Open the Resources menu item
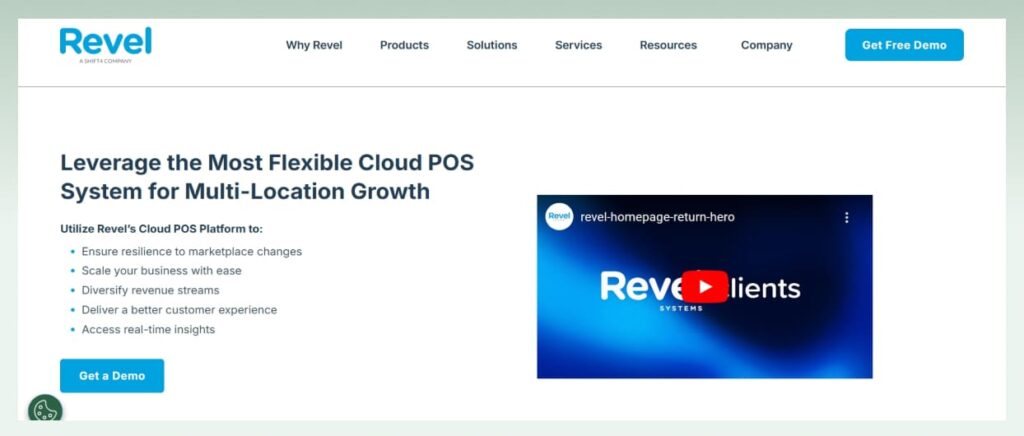This screenshot has width=1024, height=436. tap(668, 45)
